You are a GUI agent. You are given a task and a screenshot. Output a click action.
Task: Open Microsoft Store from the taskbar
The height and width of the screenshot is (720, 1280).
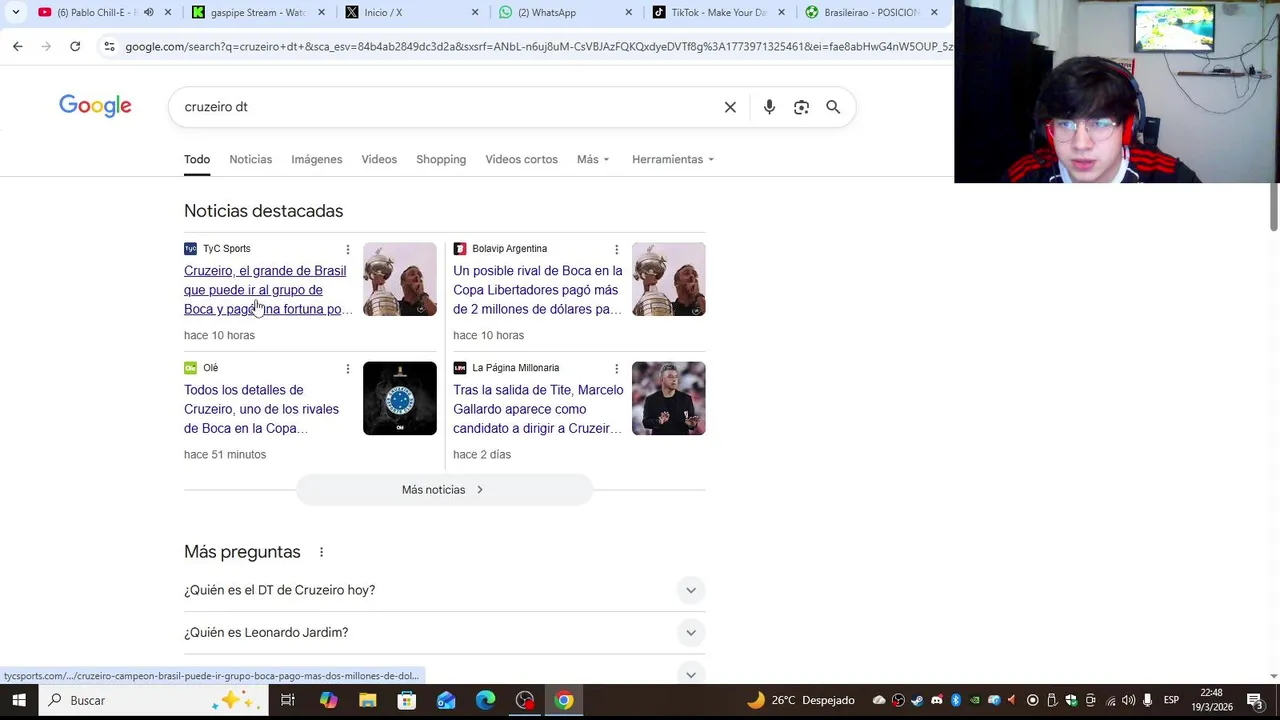click(406, 700)
